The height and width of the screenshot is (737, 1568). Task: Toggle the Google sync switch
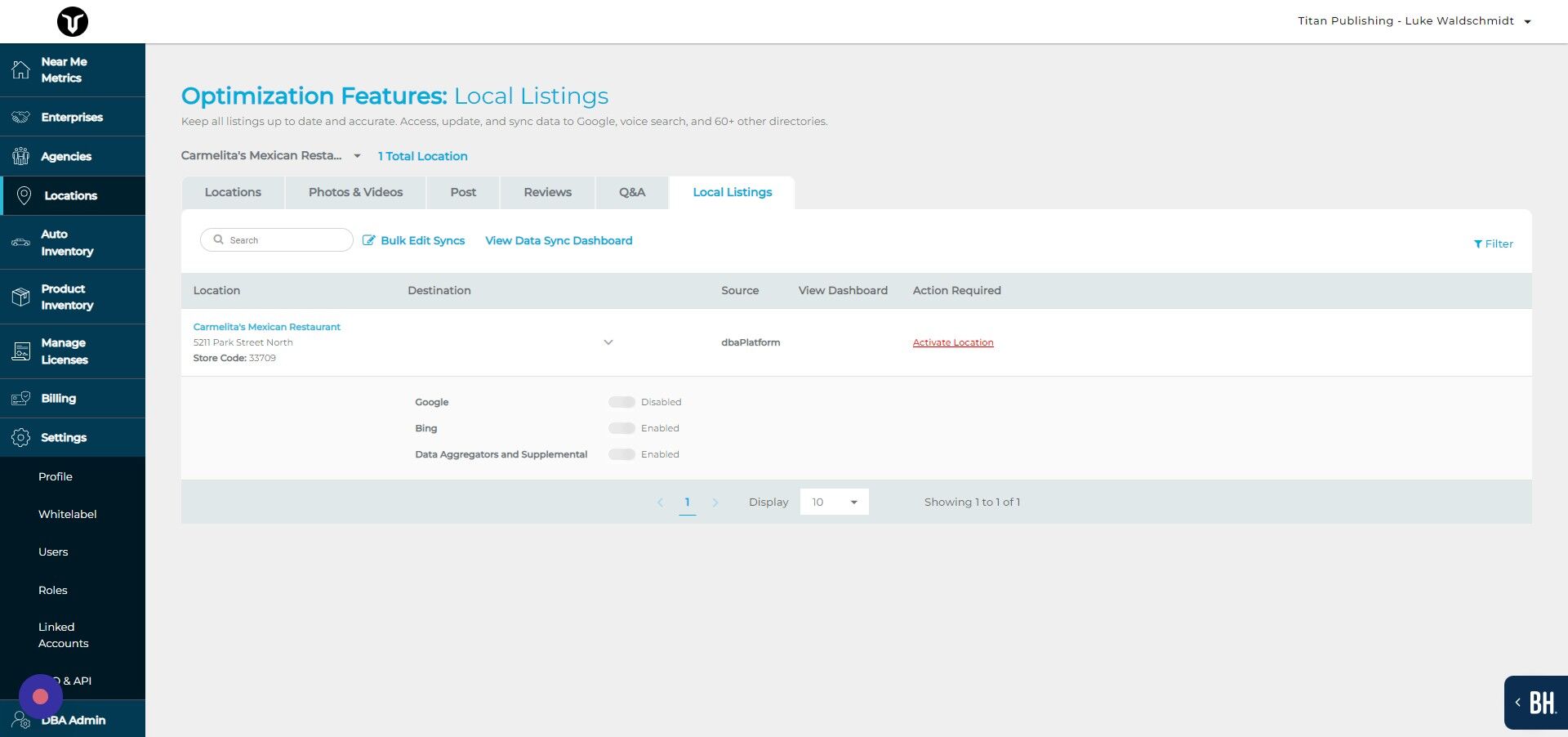pyautogui.click(x=621, y=402)
